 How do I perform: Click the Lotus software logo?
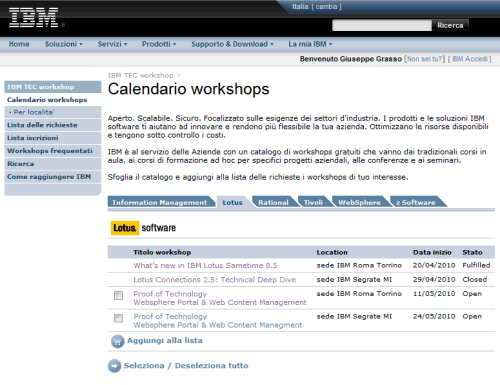[x=143, y=228]
